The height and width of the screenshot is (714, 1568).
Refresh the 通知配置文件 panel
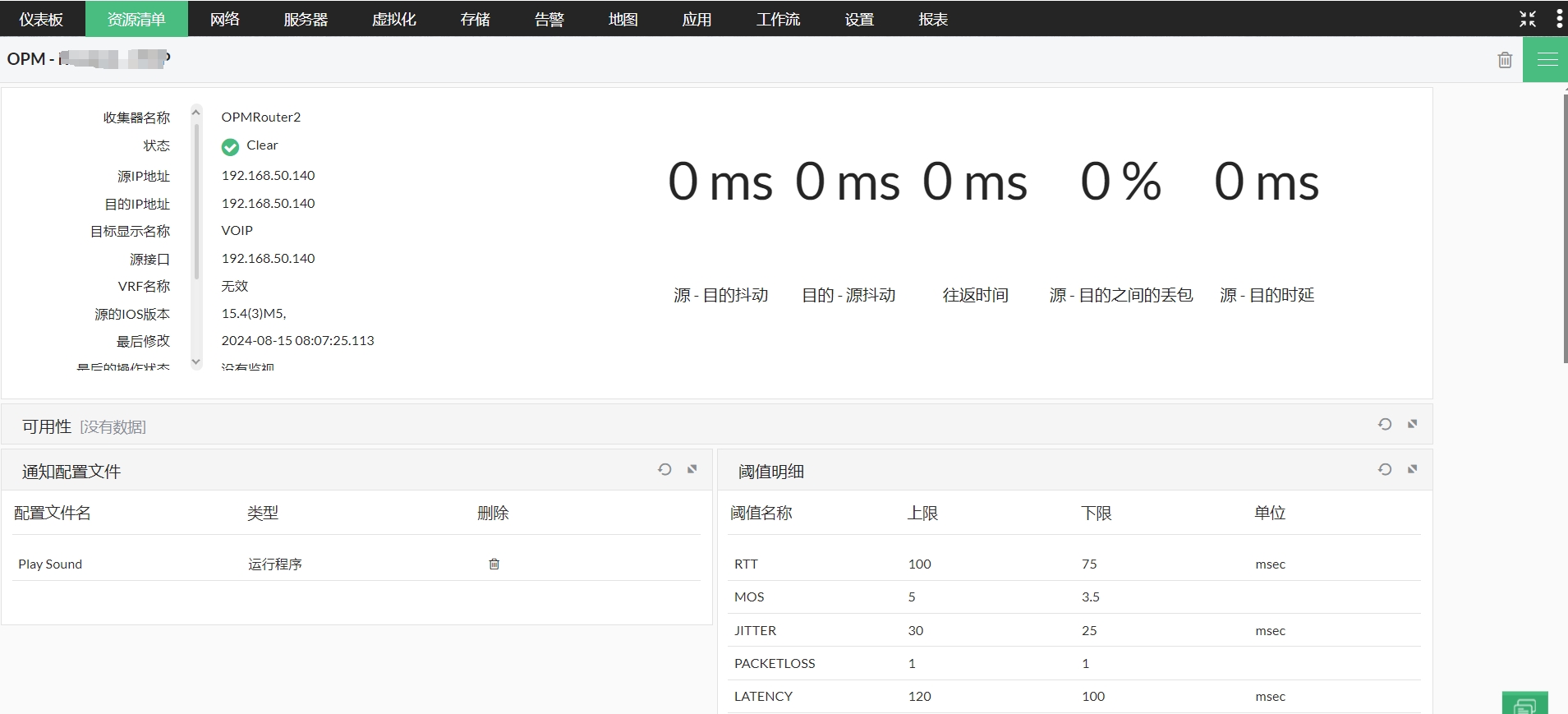(x=664, y=469)
